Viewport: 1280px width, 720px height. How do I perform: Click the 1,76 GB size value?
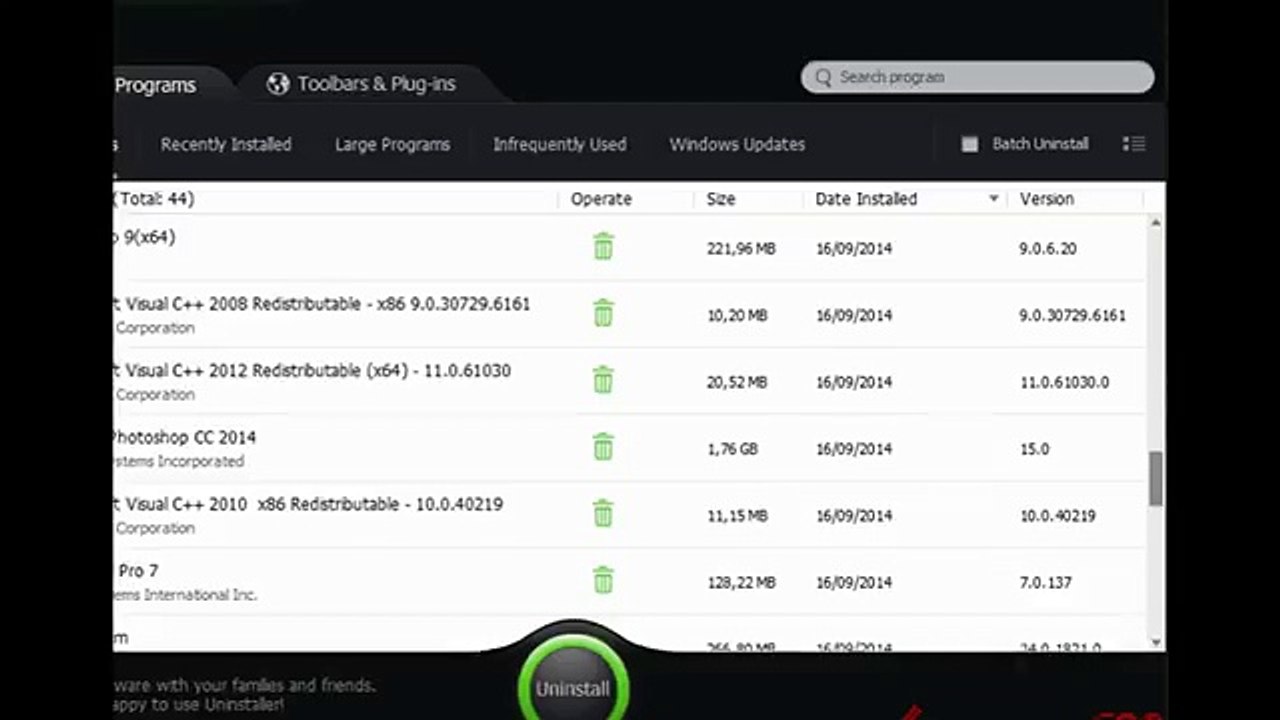click(x=732, y=449)
